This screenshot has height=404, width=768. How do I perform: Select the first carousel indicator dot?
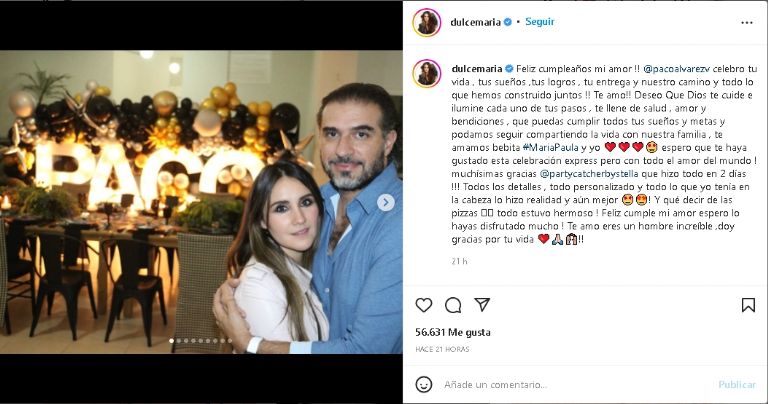click(x=171, y=340)
